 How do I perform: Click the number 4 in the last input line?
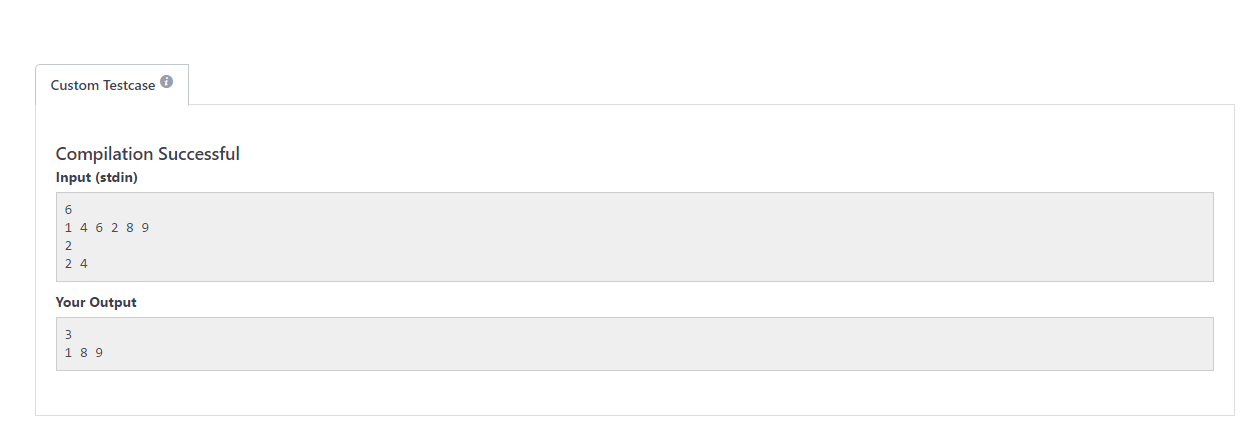(84, 264)
